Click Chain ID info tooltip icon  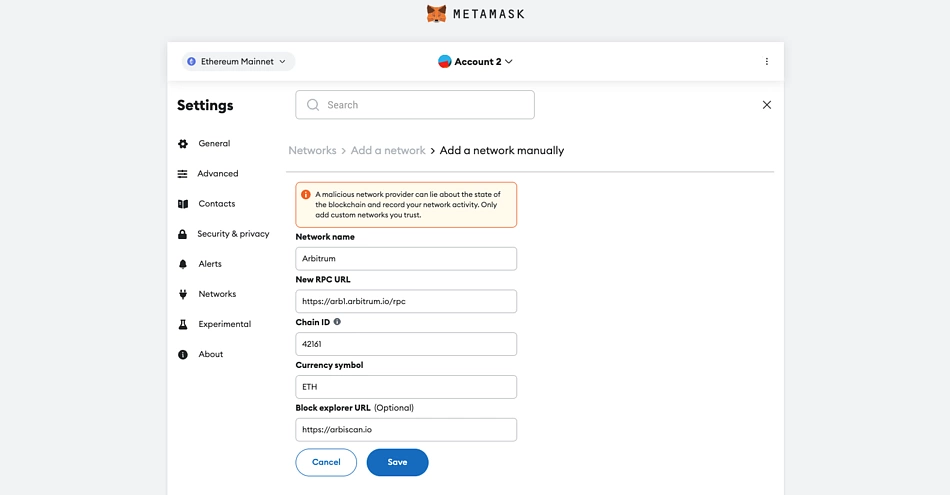(x=337, y=322)
